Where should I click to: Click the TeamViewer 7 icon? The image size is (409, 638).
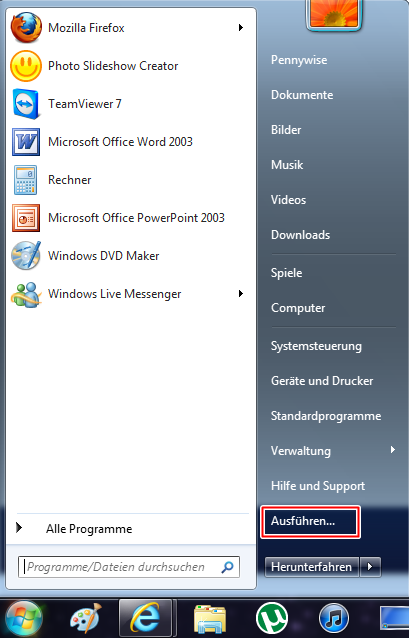point(26,104)
